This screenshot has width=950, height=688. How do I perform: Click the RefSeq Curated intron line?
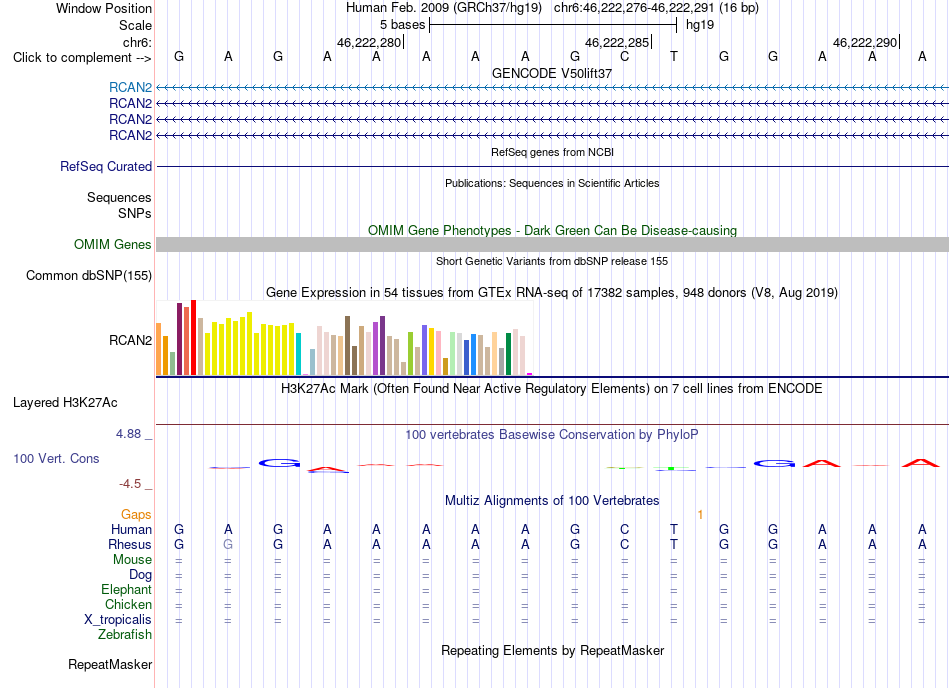coord(552,166)
